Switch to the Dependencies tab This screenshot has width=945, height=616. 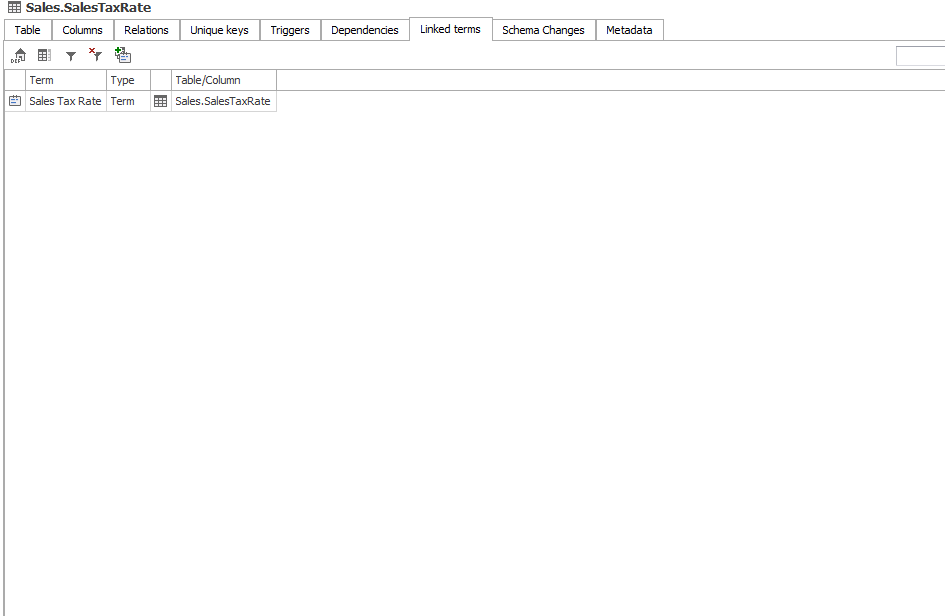pos(365,30)
